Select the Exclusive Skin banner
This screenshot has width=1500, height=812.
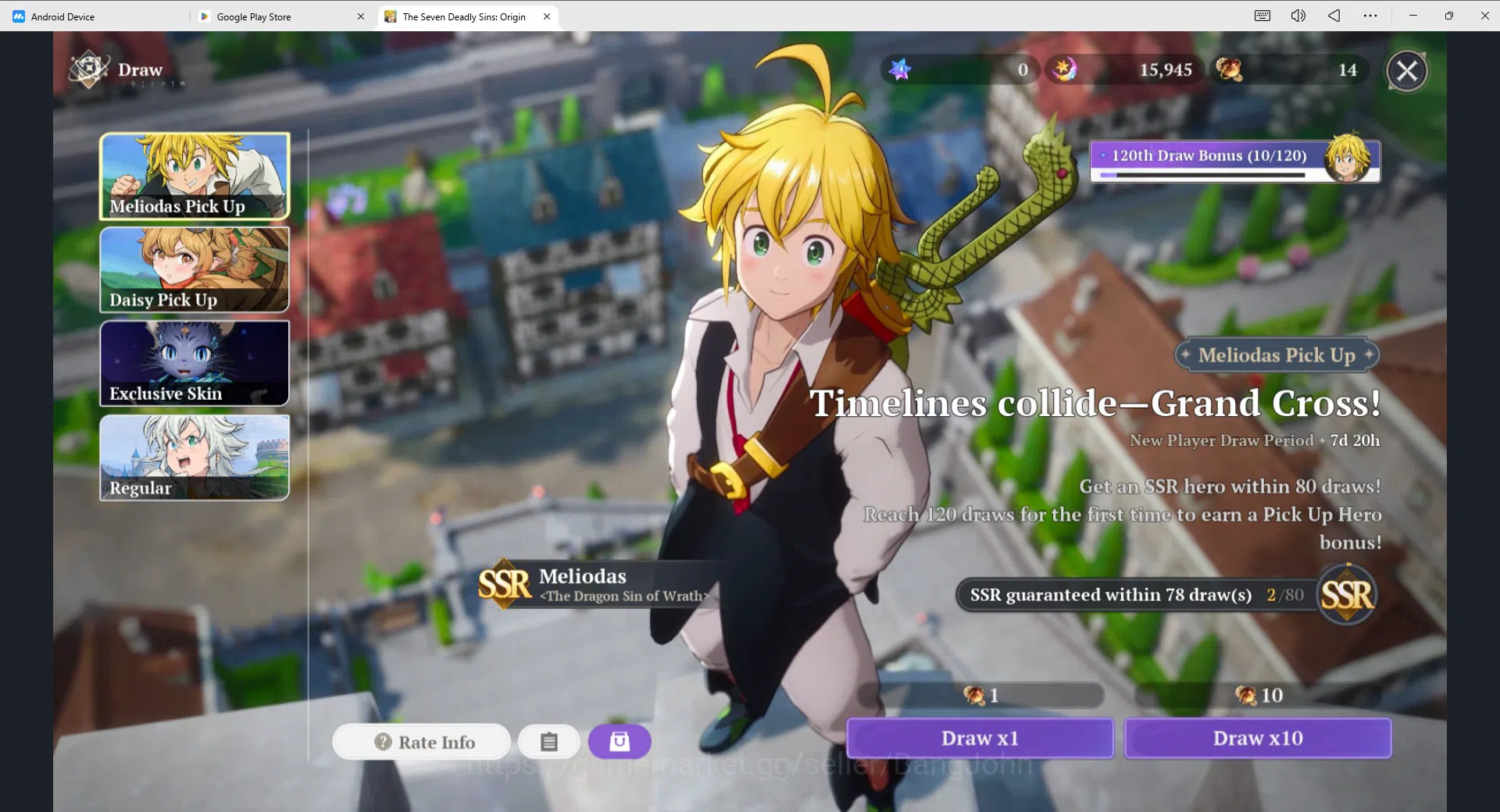click(x=195, y=363)
